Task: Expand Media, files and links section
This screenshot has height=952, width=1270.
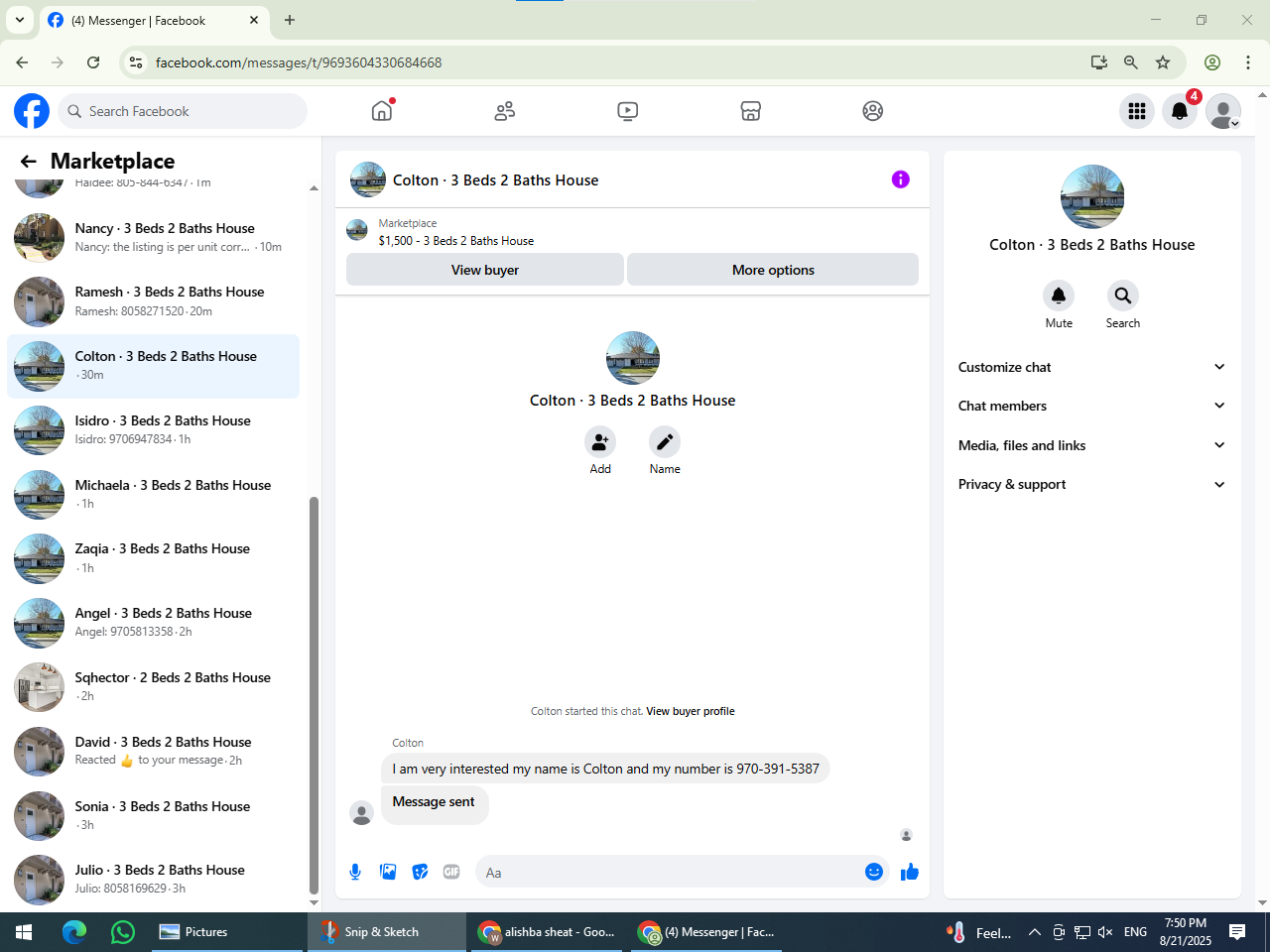Action: (1091, 445)
